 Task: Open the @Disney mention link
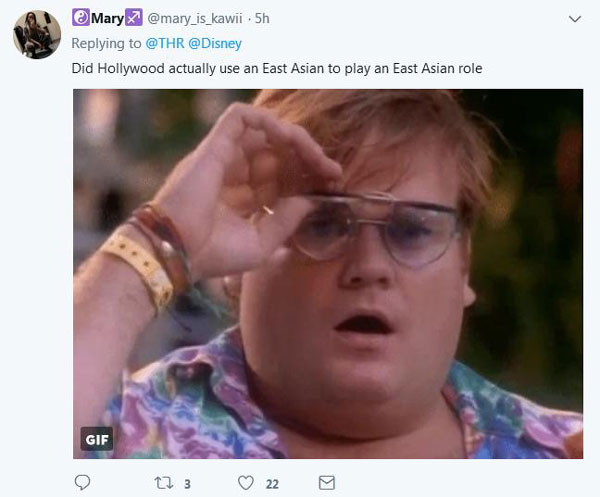click(215, 43)
